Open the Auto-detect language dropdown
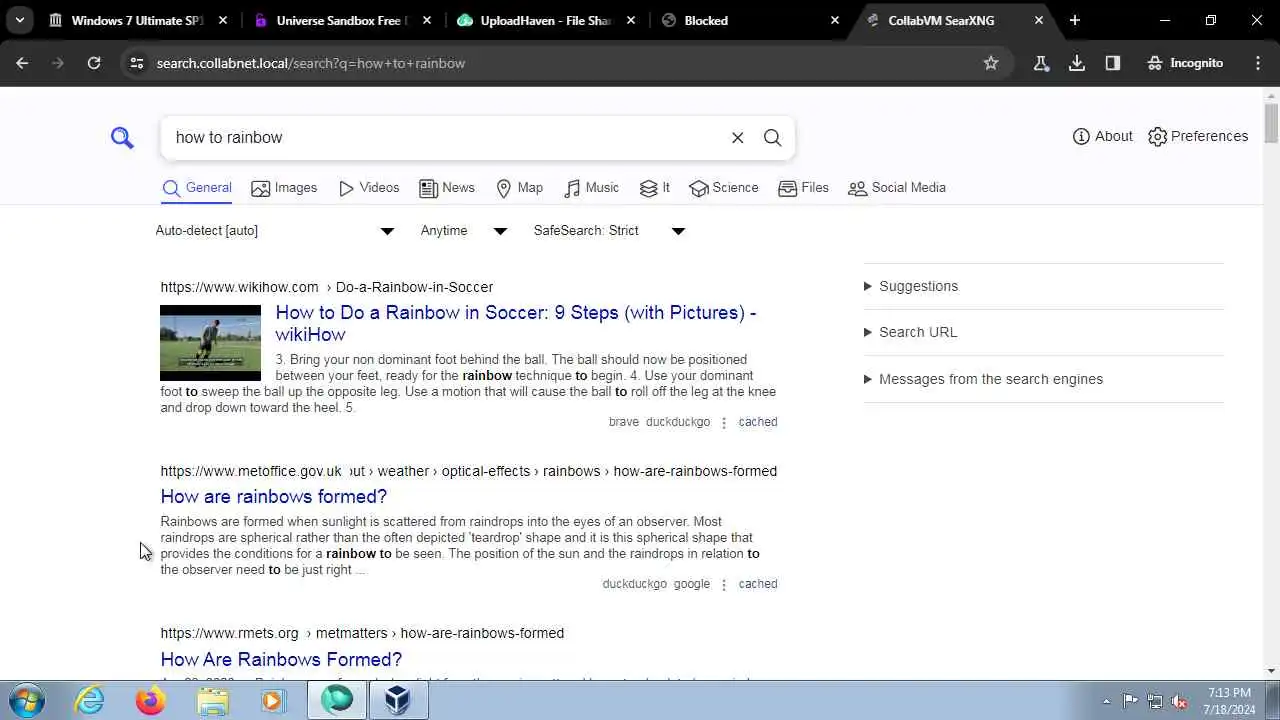Image resolution: width=1280 pixels, height=720 pixels. (275, 231)
